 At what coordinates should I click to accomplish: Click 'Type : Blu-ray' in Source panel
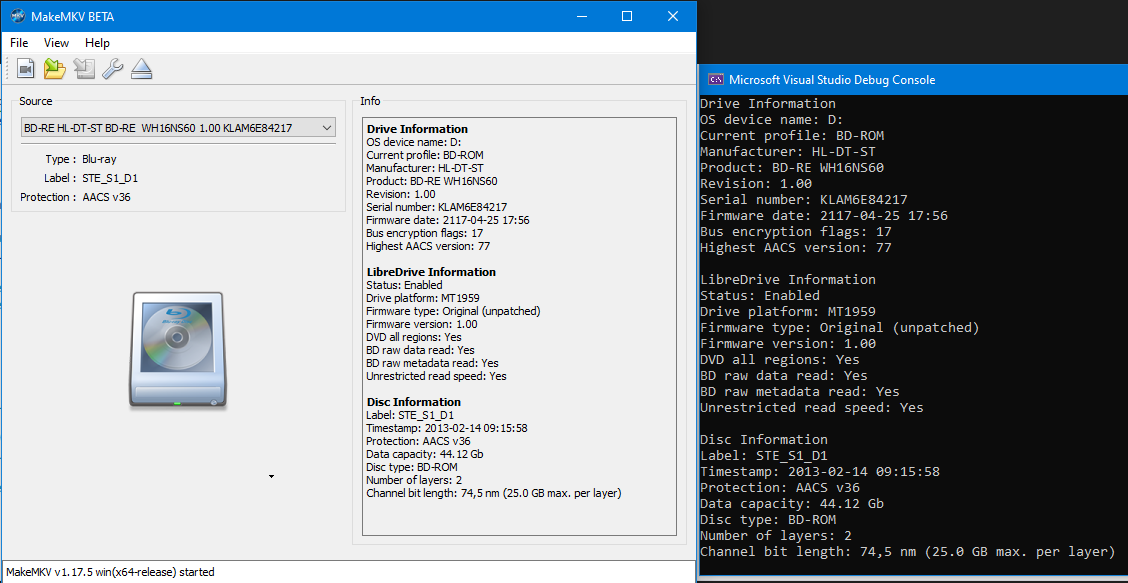pos(80,159)
